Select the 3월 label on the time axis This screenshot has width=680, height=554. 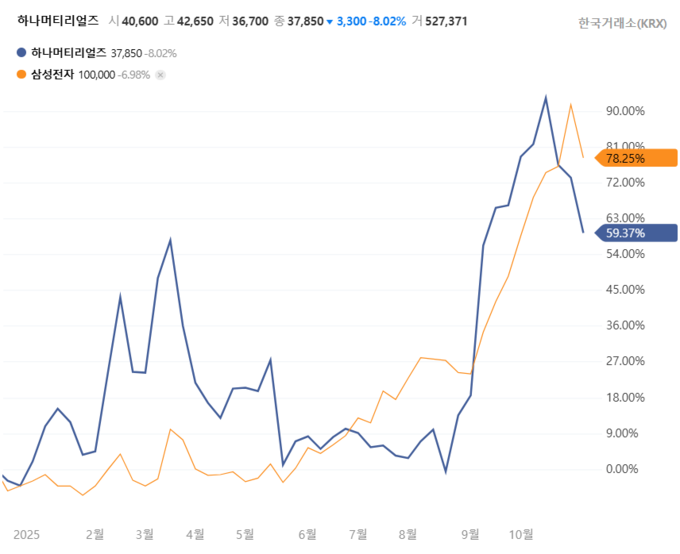tap(144, 534)
